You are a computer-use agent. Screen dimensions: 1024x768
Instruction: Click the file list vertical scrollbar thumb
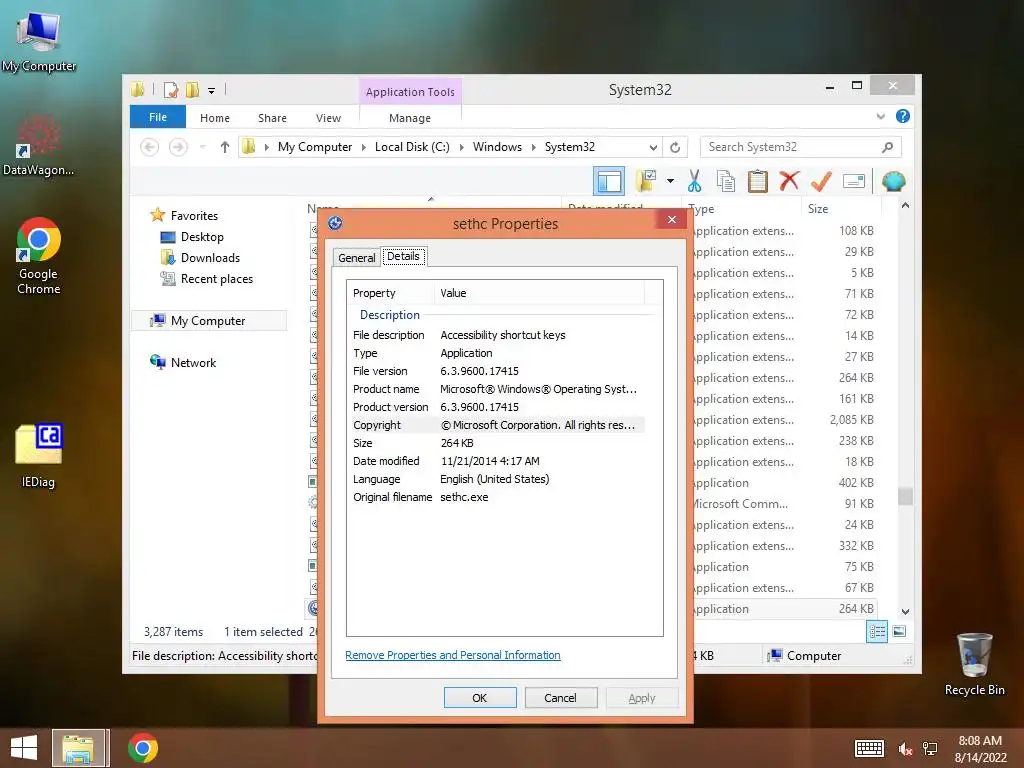(904, 496)
